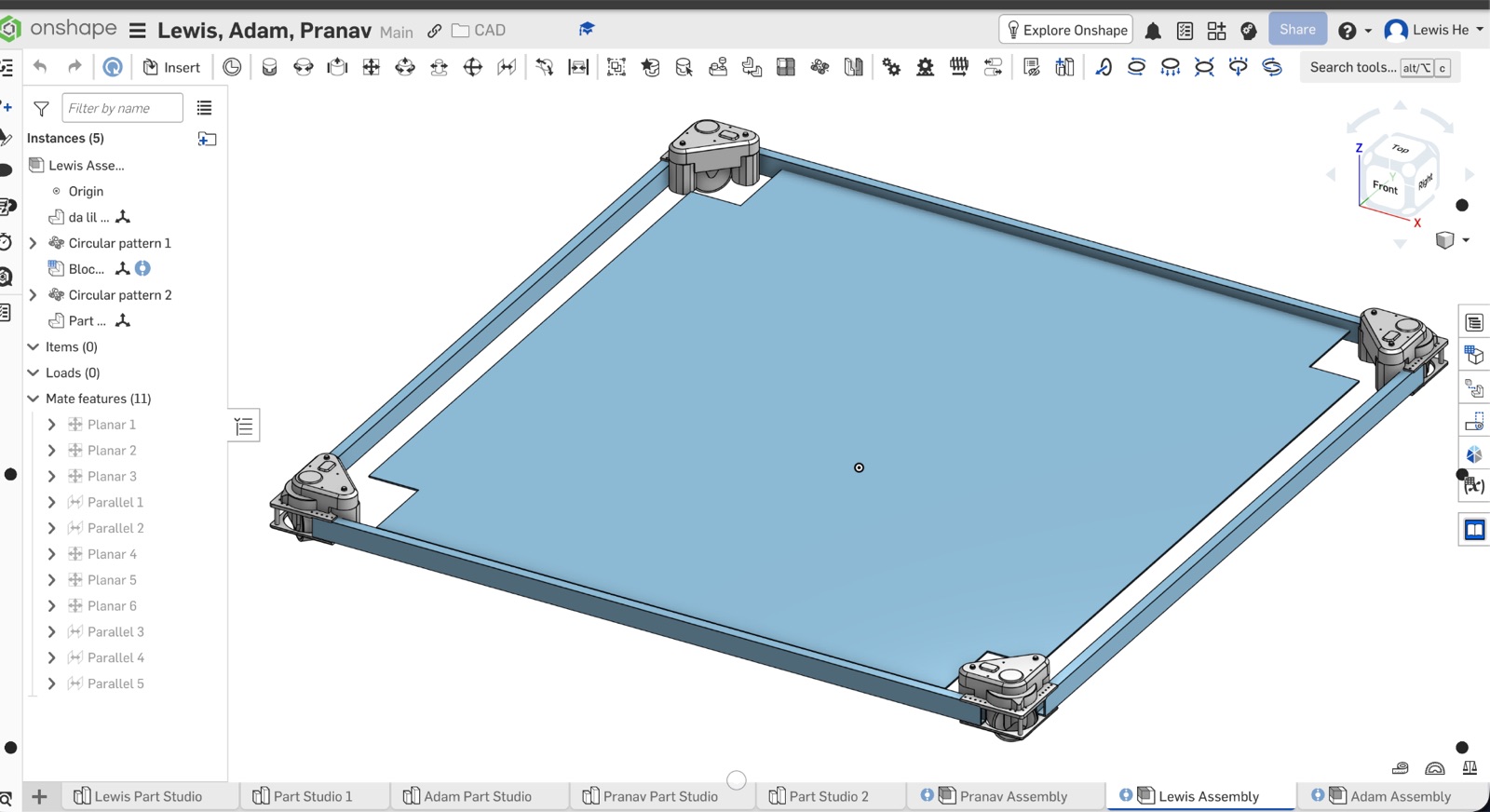Image resolution: width=1490 pixels, height=812 pixels.
Task: Open the Onshape hamburger menu
Action: click(138, 31)
